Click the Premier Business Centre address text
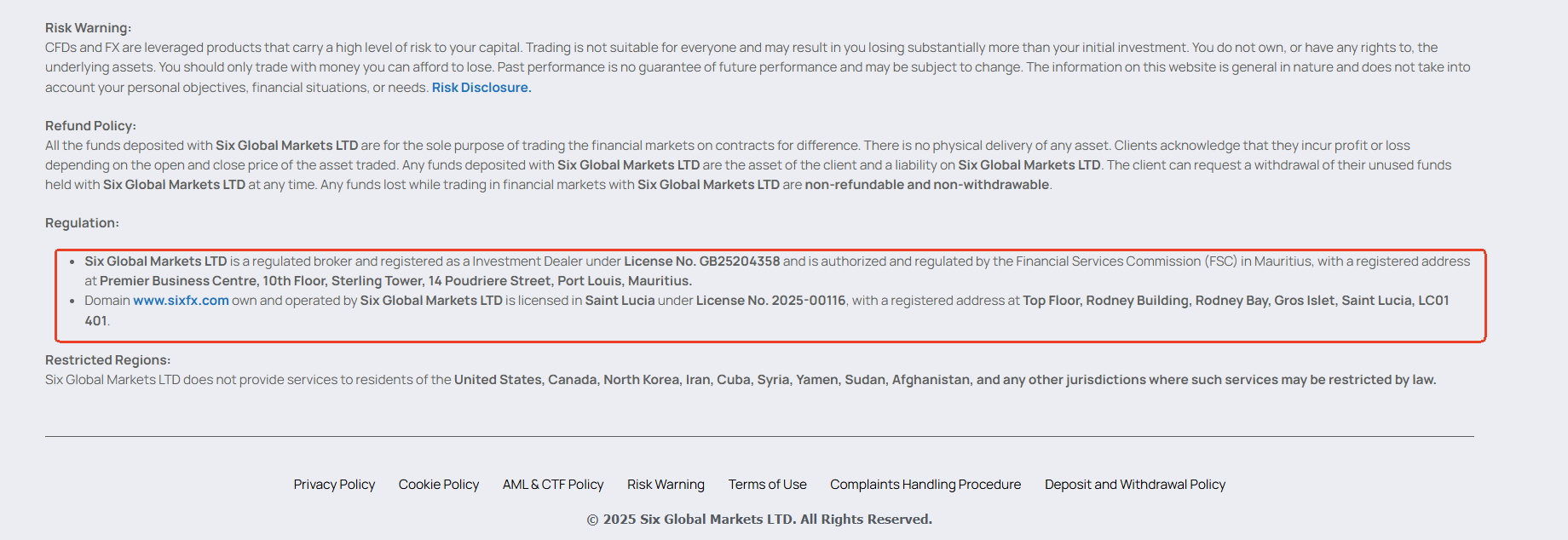Image resolution: width=1568 pixels, height=540 pixels. [395, 281]
